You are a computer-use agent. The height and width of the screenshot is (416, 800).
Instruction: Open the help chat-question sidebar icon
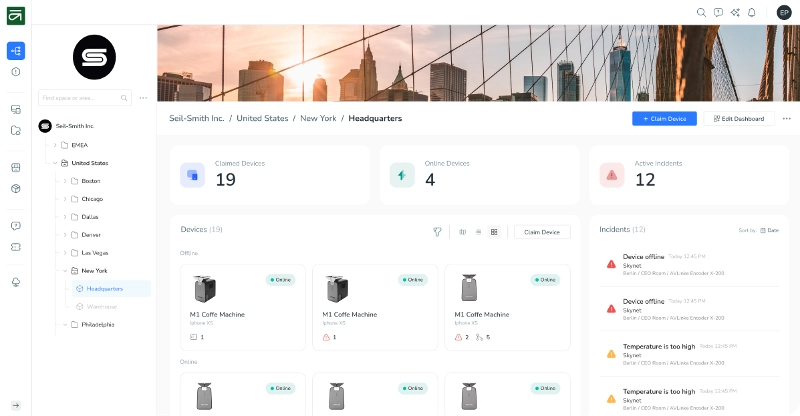(16, 226)
